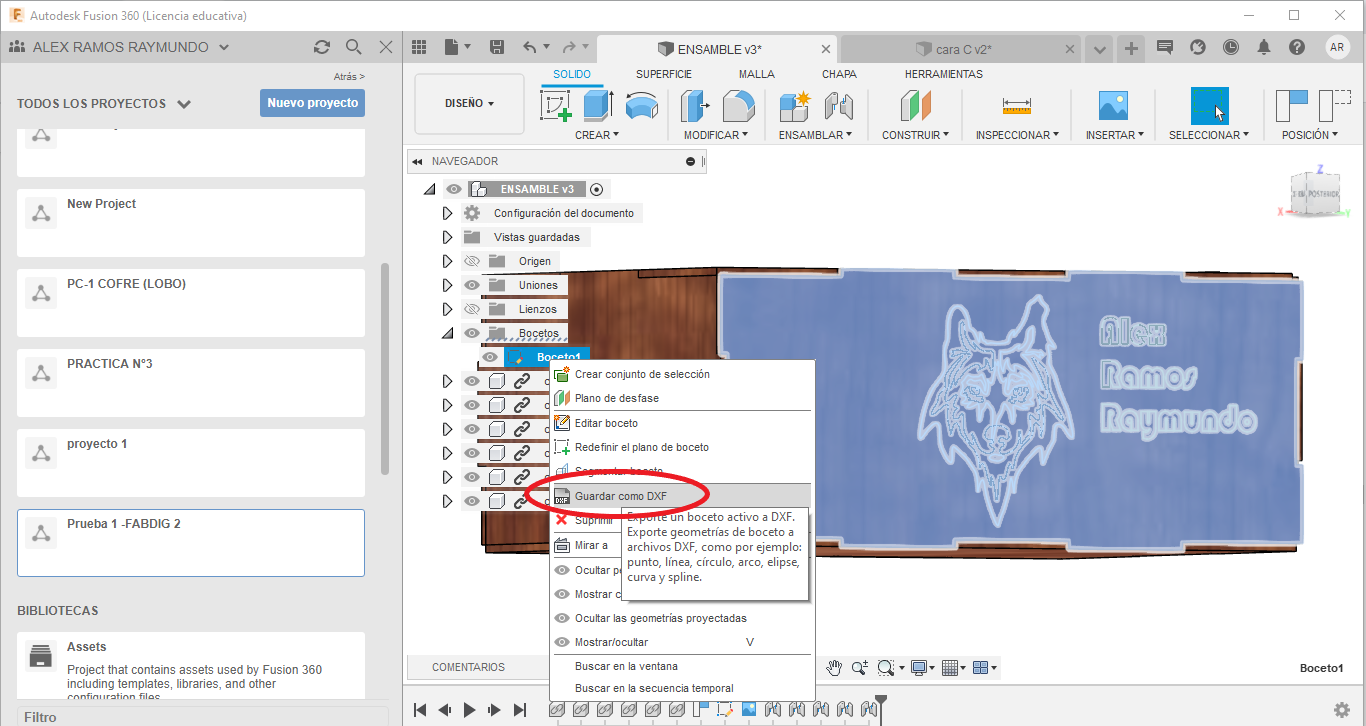
Task: Show the hidden Lienzos folder
Action: pyautogui.click(x=473, y=309)
